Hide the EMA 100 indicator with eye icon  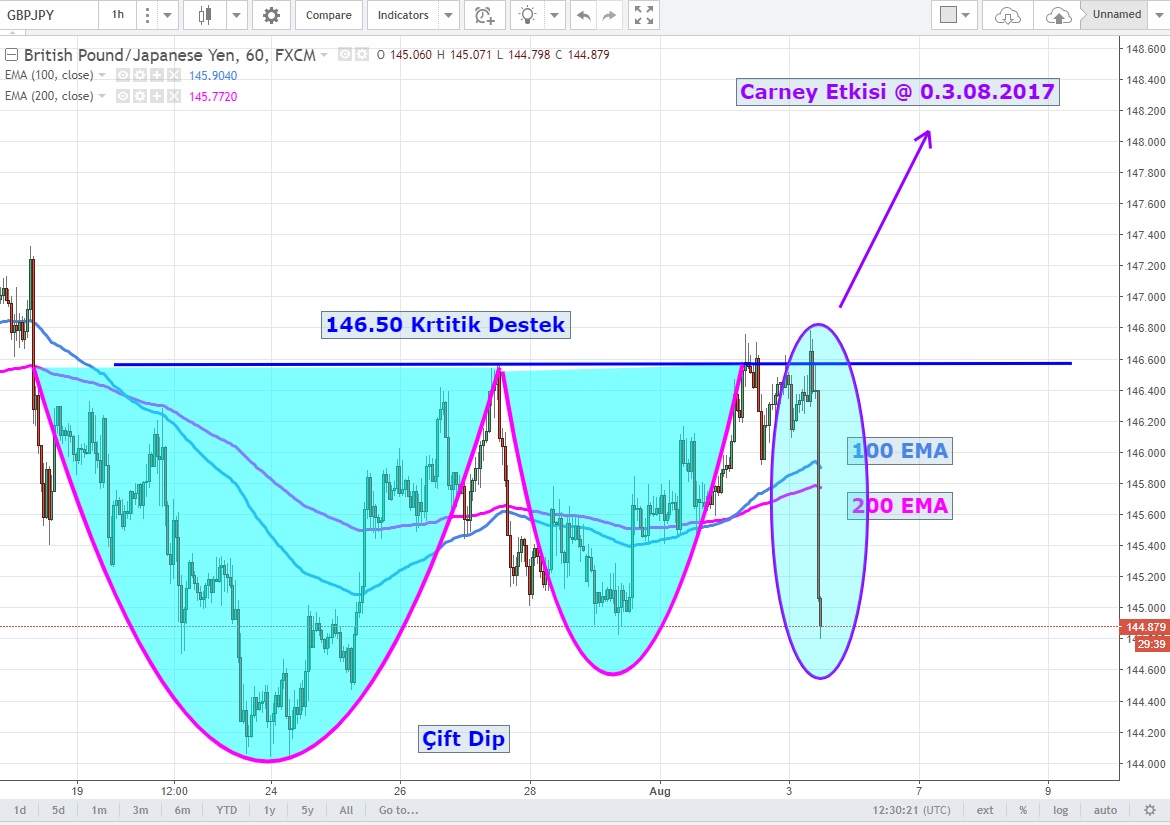click(x=123, y=76)
